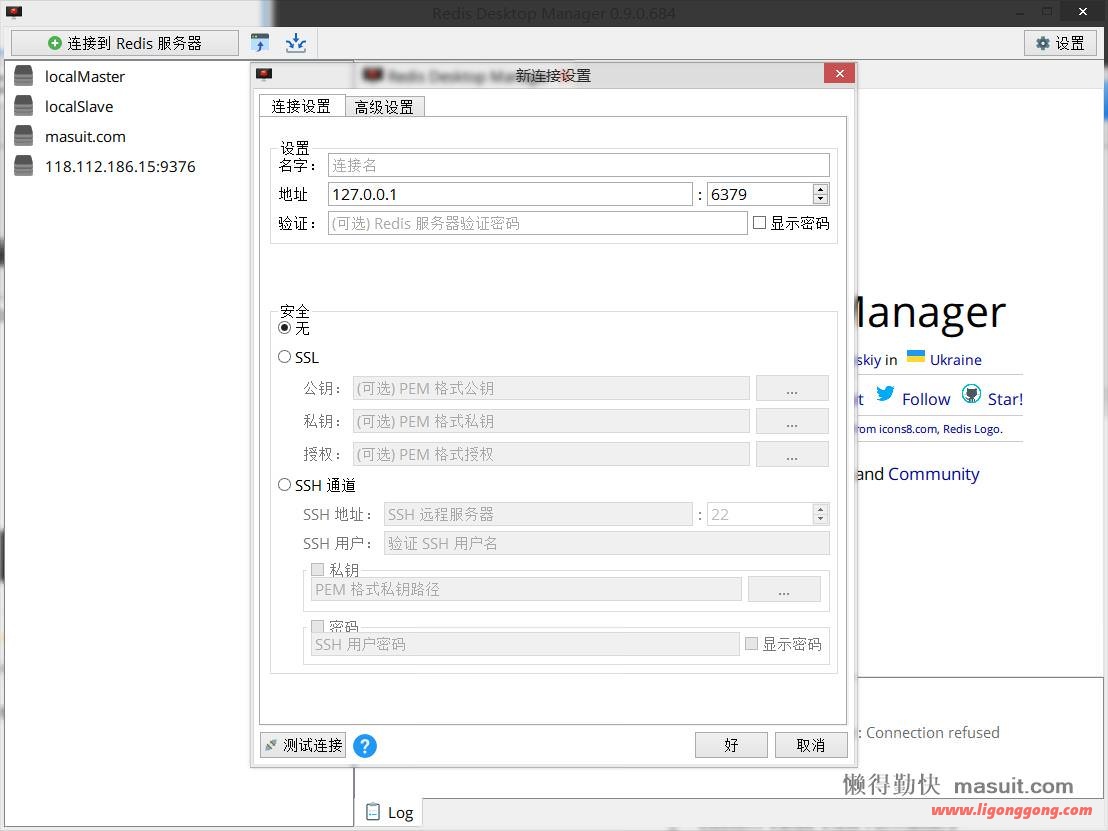Click 连接到 Redis 服务器 button
This screenshot has width=1108, height=831.
click(x=125, y=43)
